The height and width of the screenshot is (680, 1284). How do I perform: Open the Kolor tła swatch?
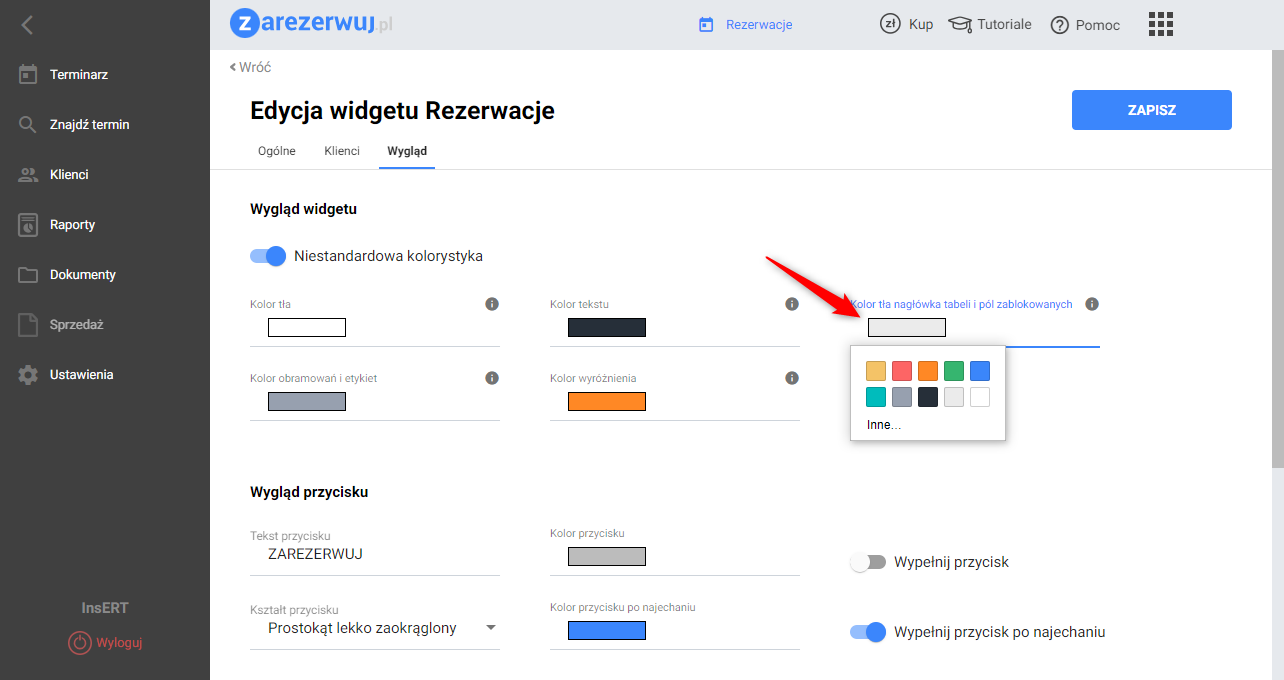(x=307, y=327)
